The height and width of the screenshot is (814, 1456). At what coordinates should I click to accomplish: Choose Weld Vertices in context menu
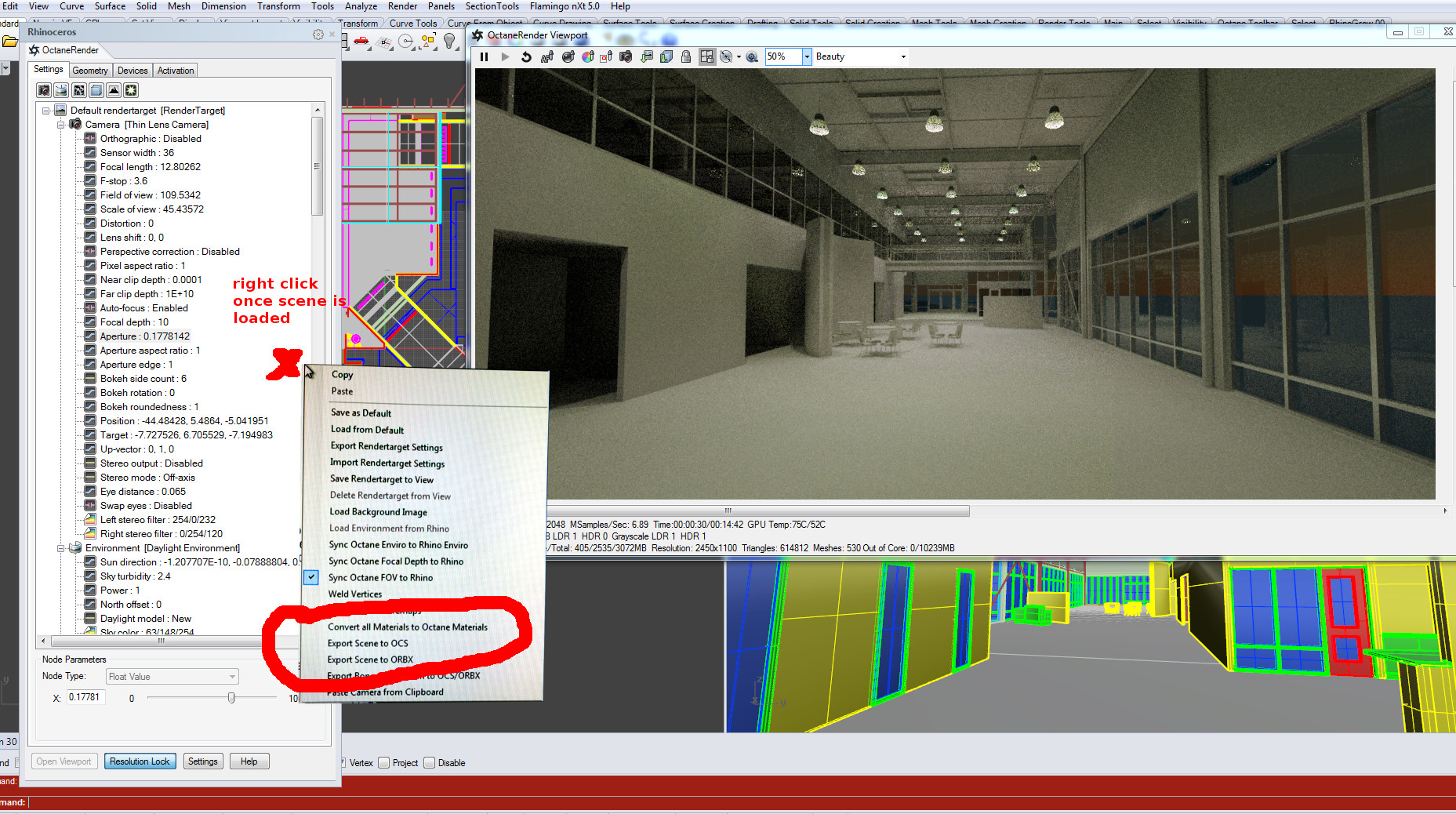click(x=355, y=594)
